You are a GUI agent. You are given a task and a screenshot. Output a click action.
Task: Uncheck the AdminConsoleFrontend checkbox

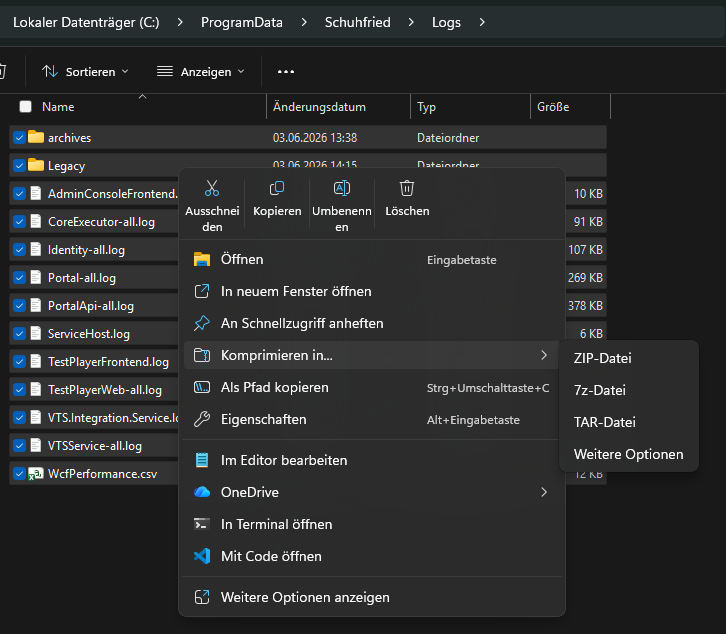[19, 194]
